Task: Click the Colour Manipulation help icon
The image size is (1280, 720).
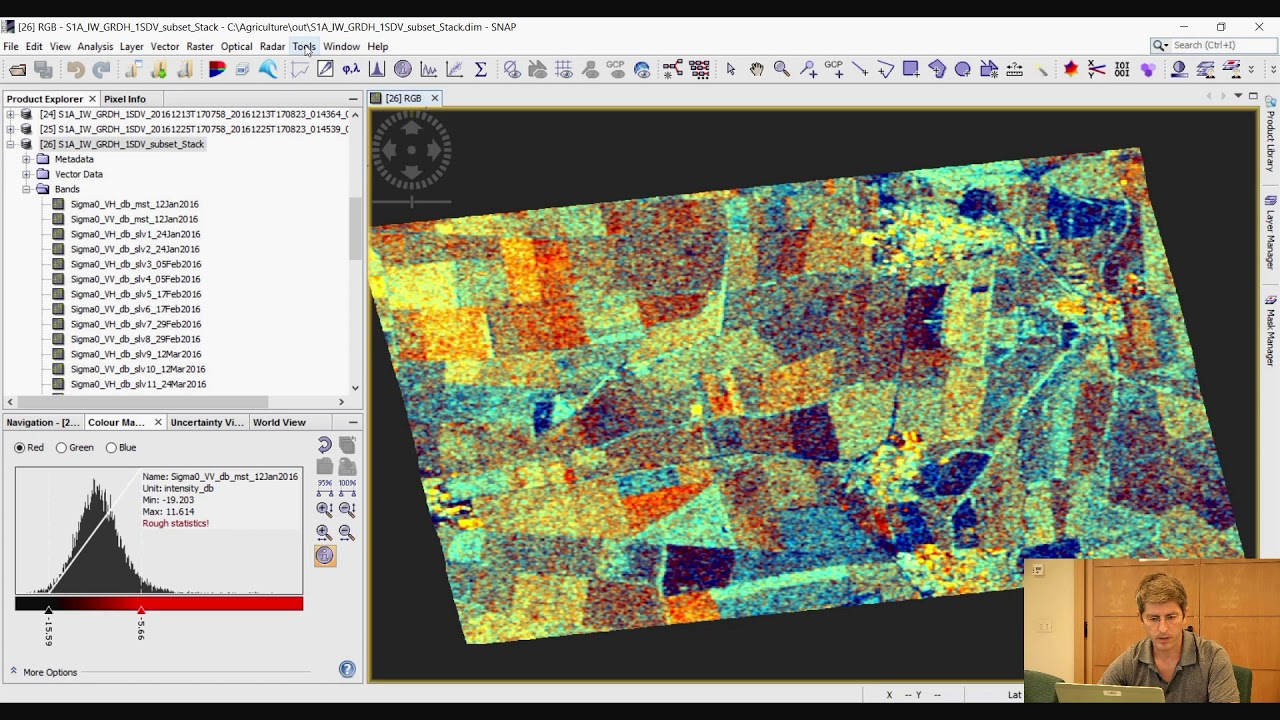Action: tap(347, 669)
